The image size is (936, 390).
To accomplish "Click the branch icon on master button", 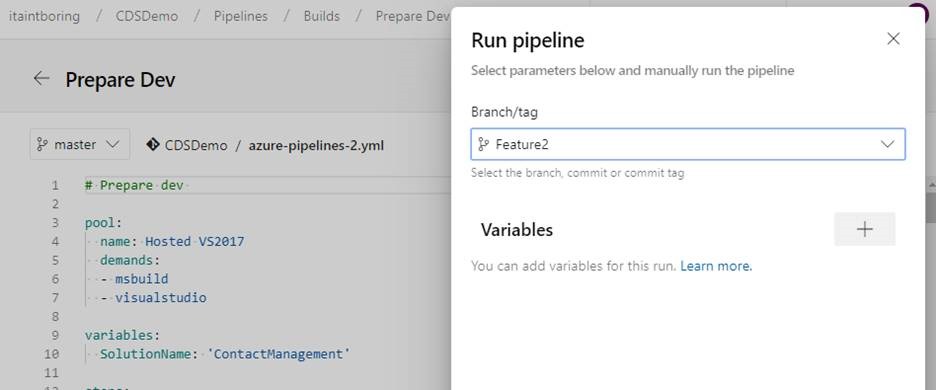I will click(x=42, y=145).
